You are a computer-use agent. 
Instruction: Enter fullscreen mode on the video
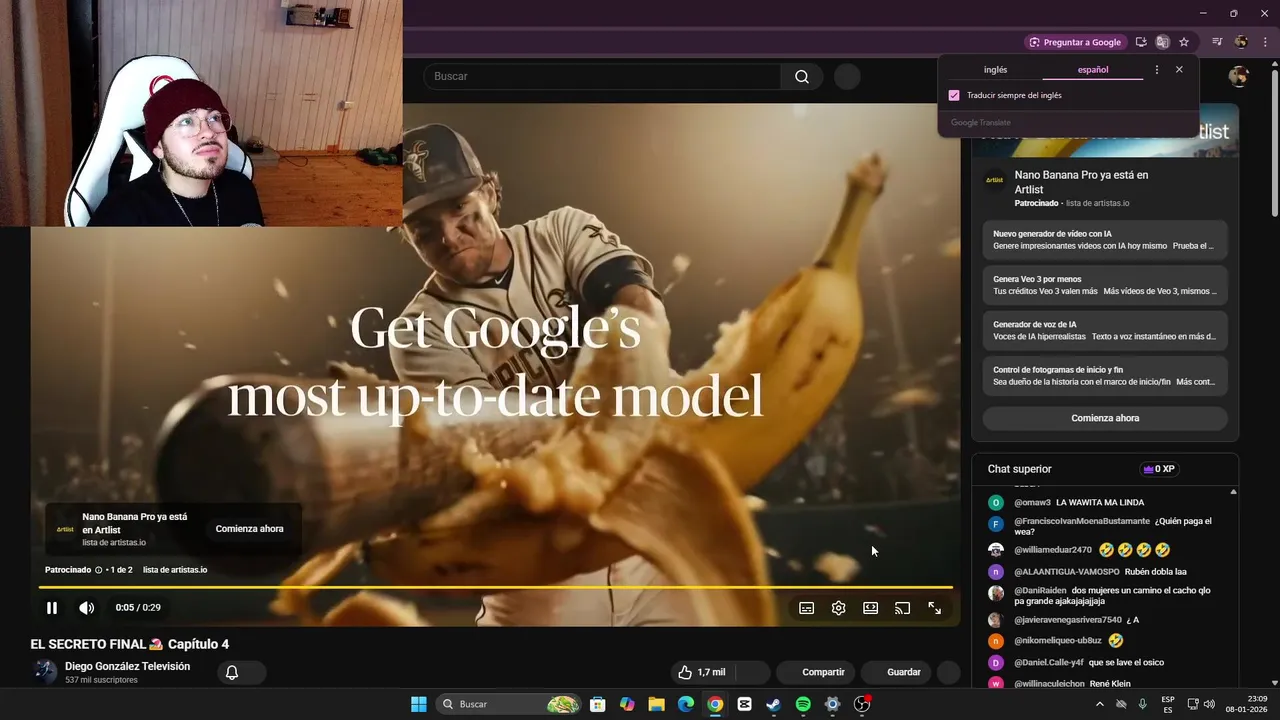[x=935, y=608]
